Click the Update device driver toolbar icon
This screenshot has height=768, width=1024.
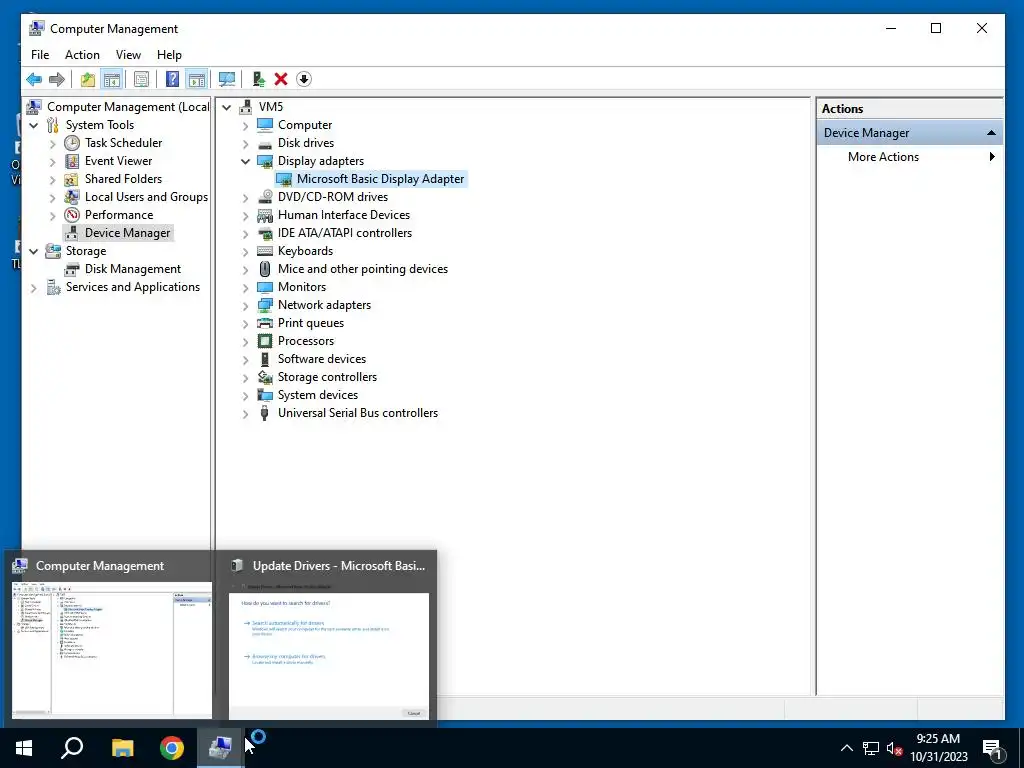259,80
